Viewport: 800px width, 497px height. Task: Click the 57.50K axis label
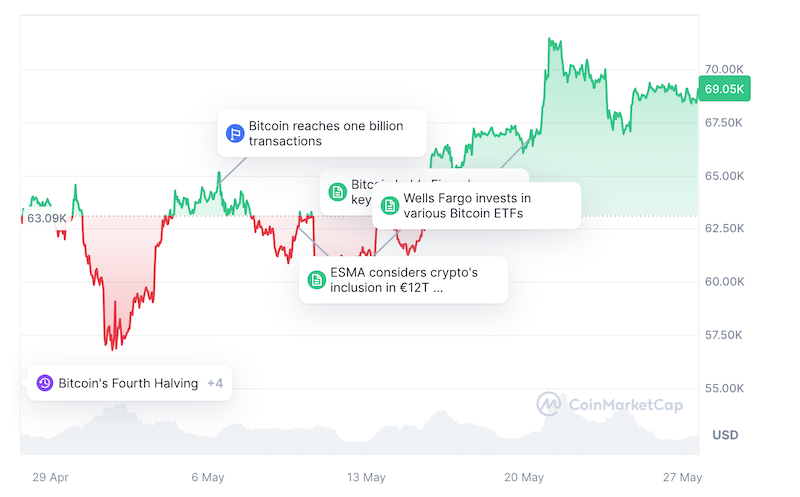[x=723, y=335]
